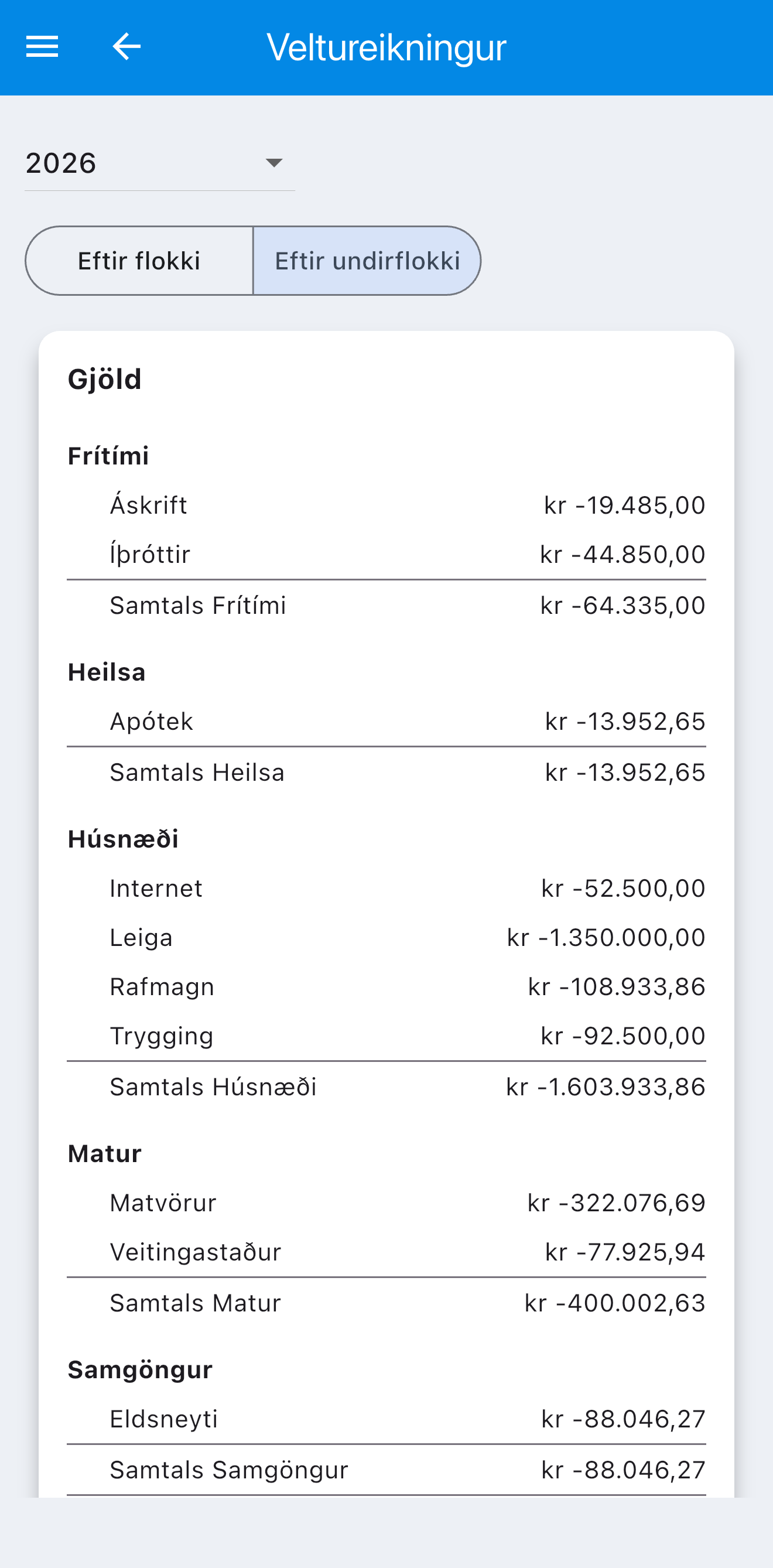Select the Trygging expense row

click(386, 1036)
